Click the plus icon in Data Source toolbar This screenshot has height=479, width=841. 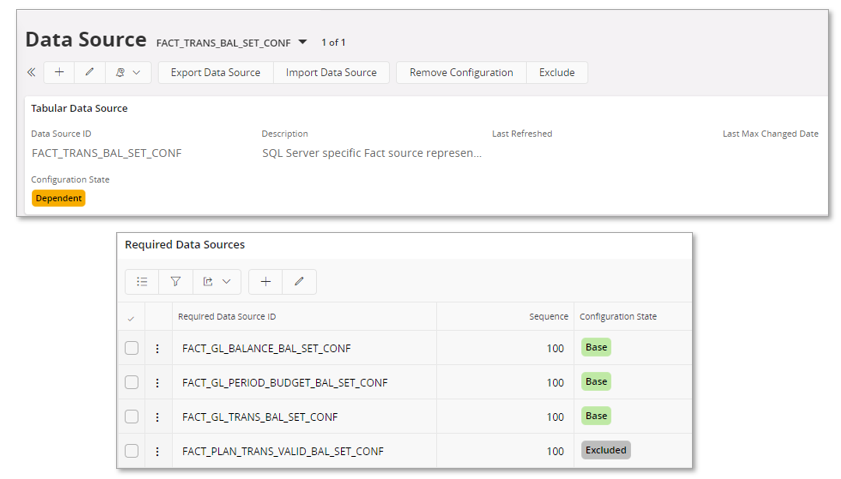pos(59,72)
